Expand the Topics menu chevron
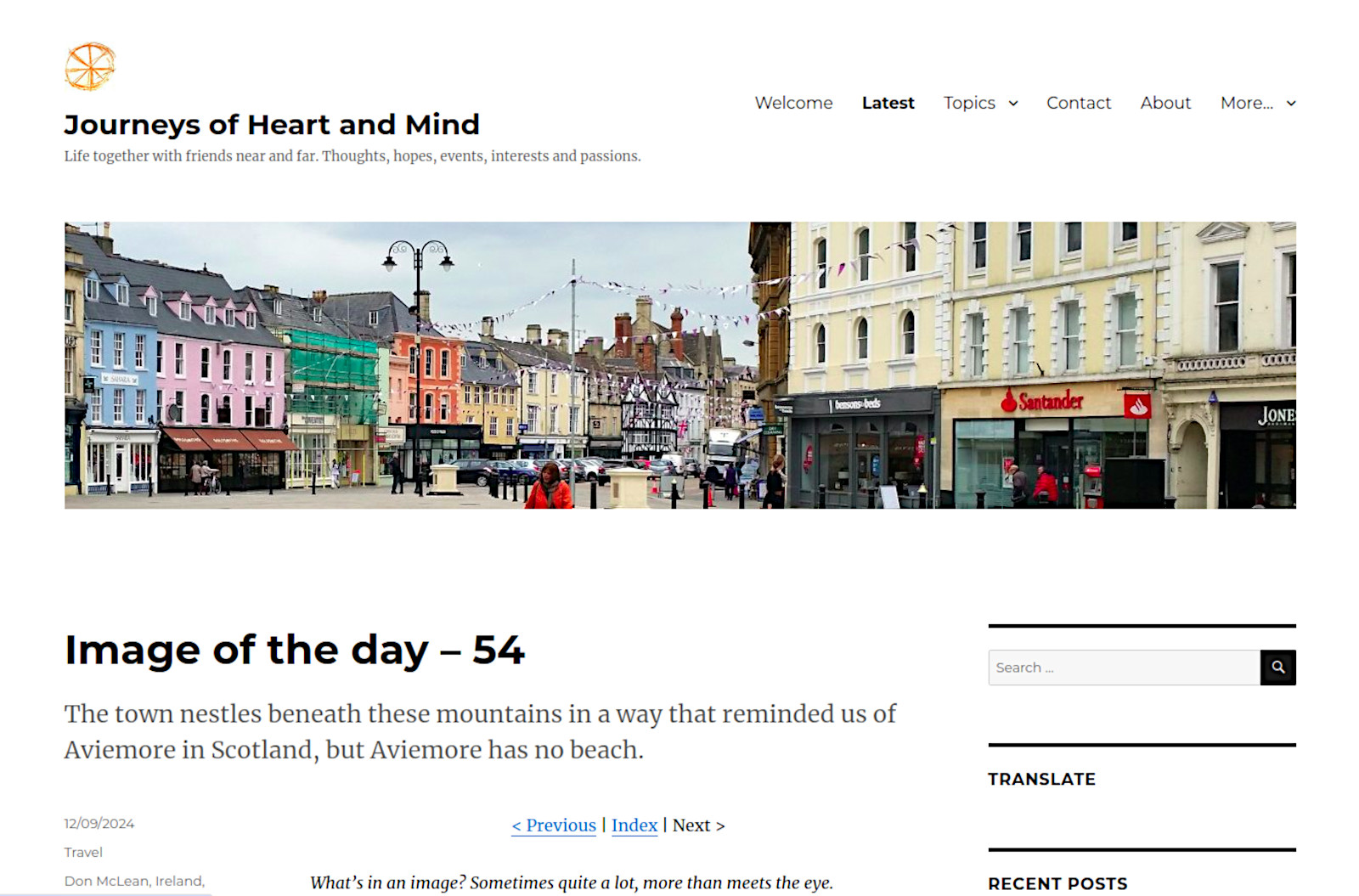Image resolution: width=1359 pixels, height=896 pixels. [x=1013, y=103]
